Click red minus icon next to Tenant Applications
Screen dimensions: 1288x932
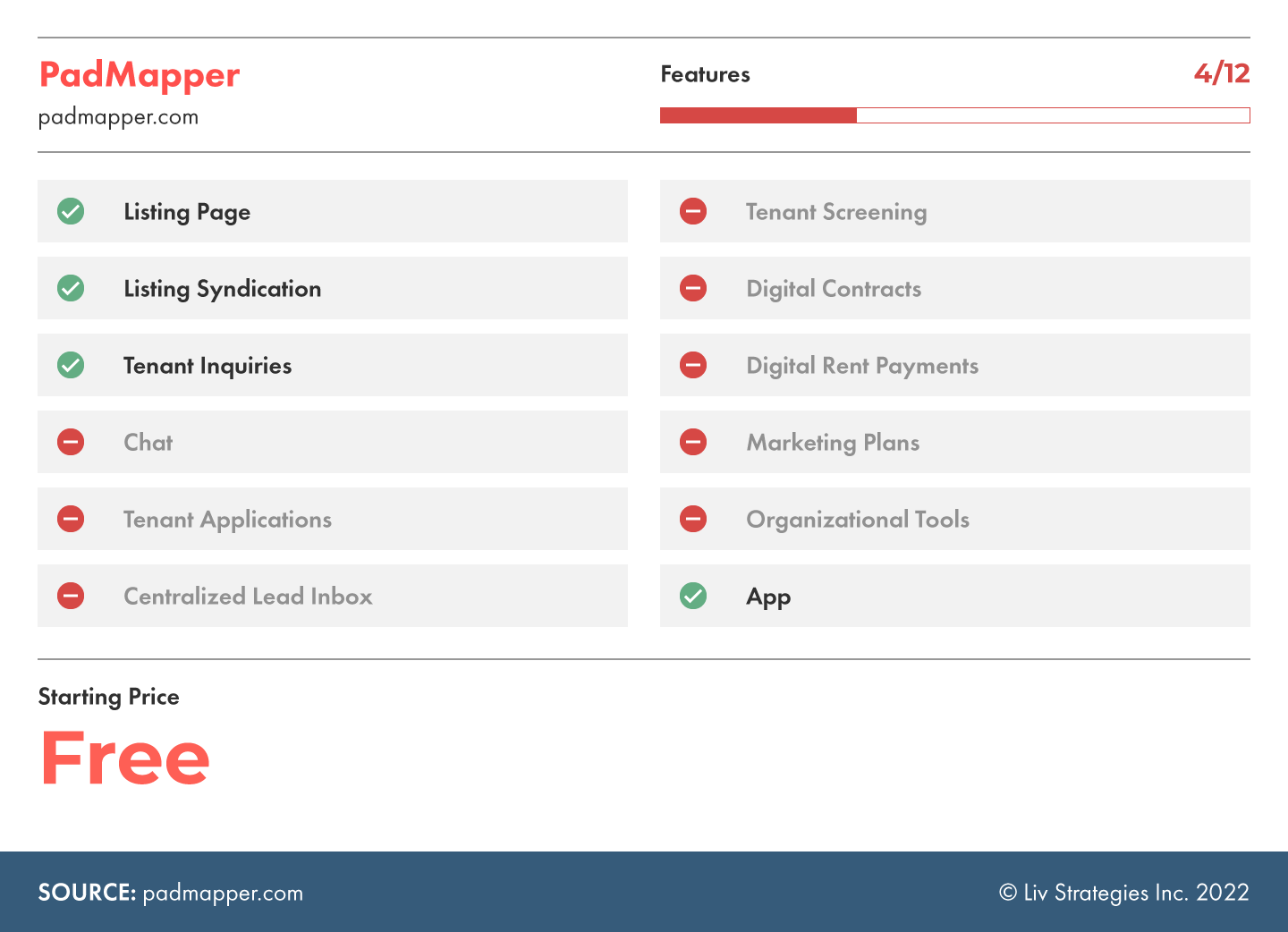pos(71,520)
